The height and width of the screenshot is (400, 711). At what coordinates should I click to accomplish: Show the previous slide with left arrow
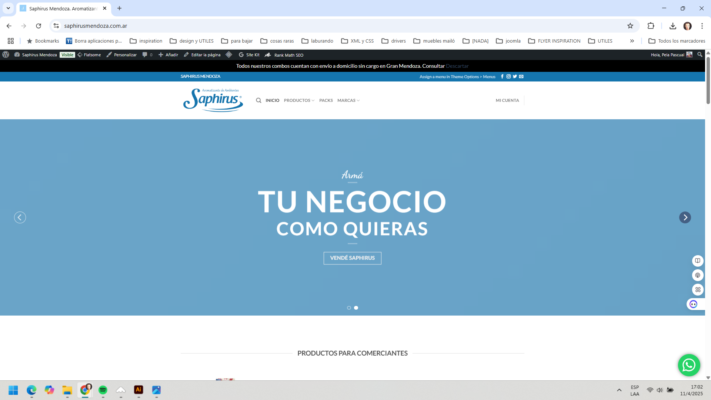pyautogui.click(x=20, y=218)
